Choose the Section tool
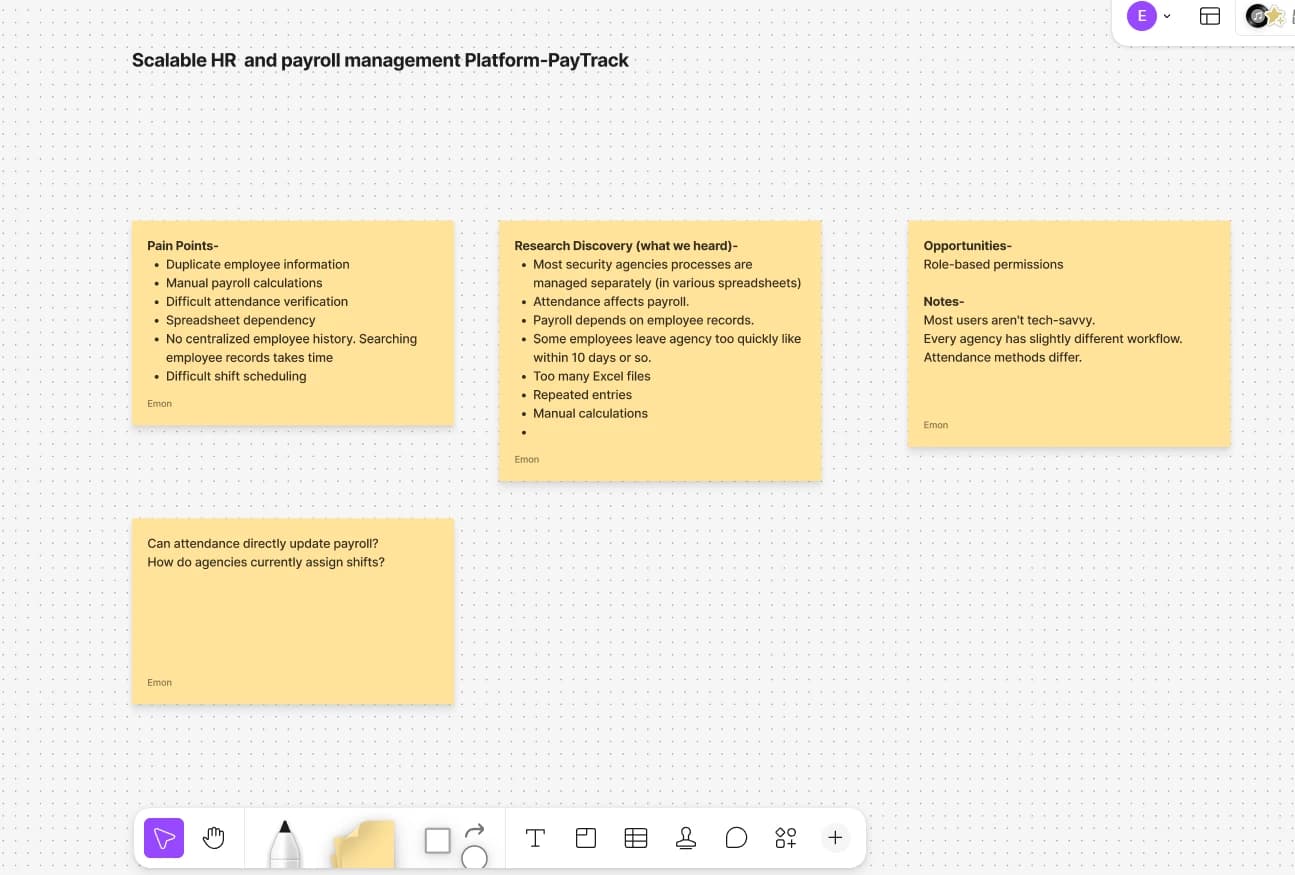 586,838
